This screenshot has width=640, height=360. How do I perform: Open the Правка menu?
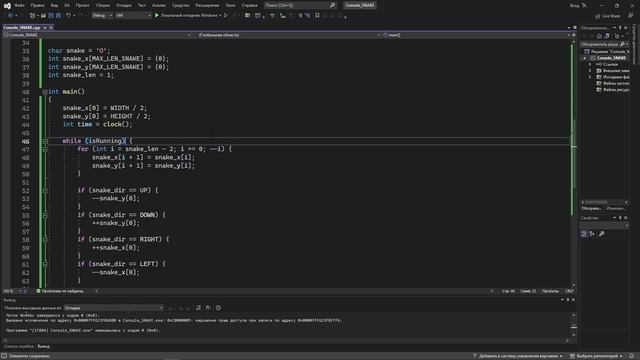[x=37, y=5]
